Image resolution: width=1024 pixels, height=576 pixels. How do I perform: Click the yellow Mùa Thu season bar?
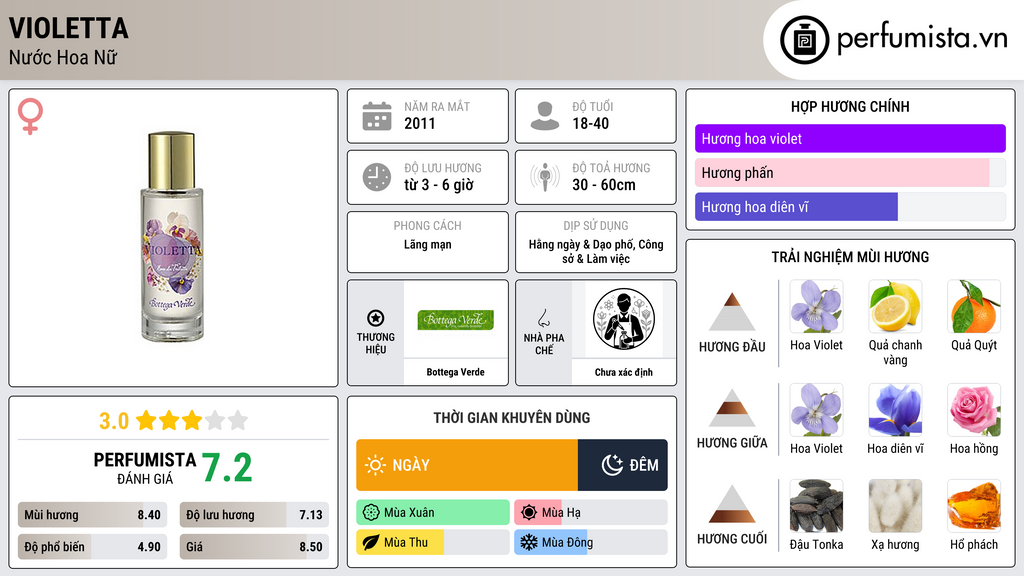[x=433, y=542]
